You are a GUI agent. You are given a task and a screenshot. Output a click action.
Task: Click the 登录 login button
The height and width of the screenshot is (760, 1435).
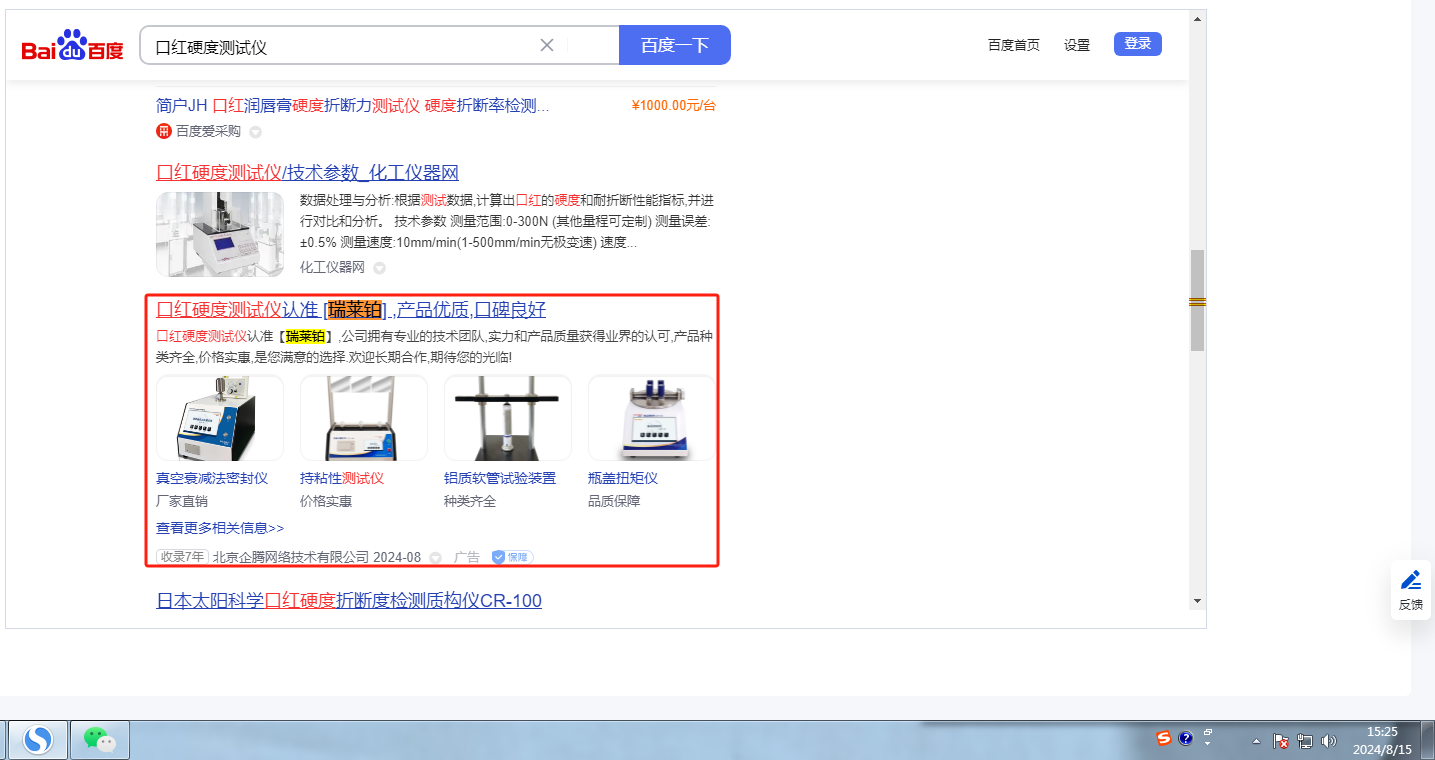[x=1138, y=44]
